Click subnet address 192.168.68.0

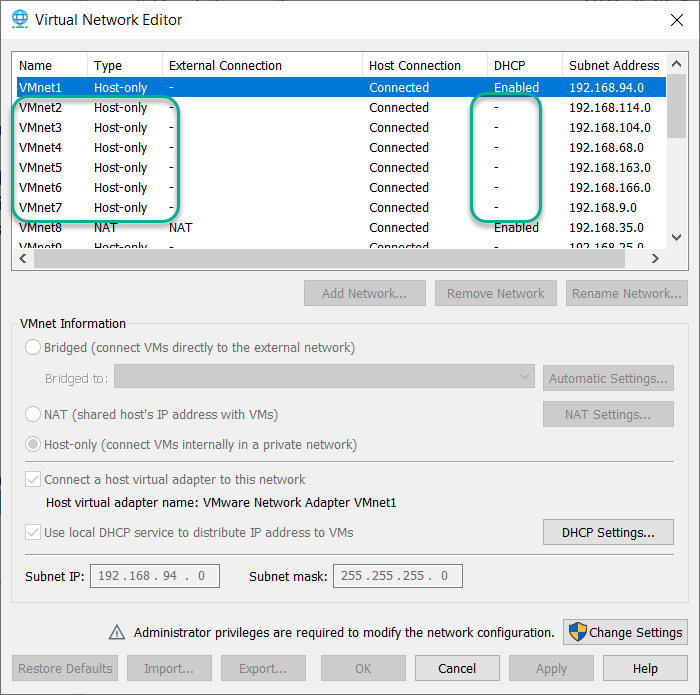(606, 148)
